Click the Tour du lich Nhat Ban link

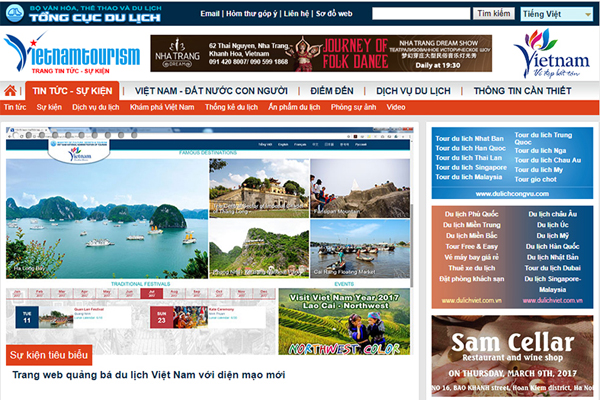click(x=469, y=138)
